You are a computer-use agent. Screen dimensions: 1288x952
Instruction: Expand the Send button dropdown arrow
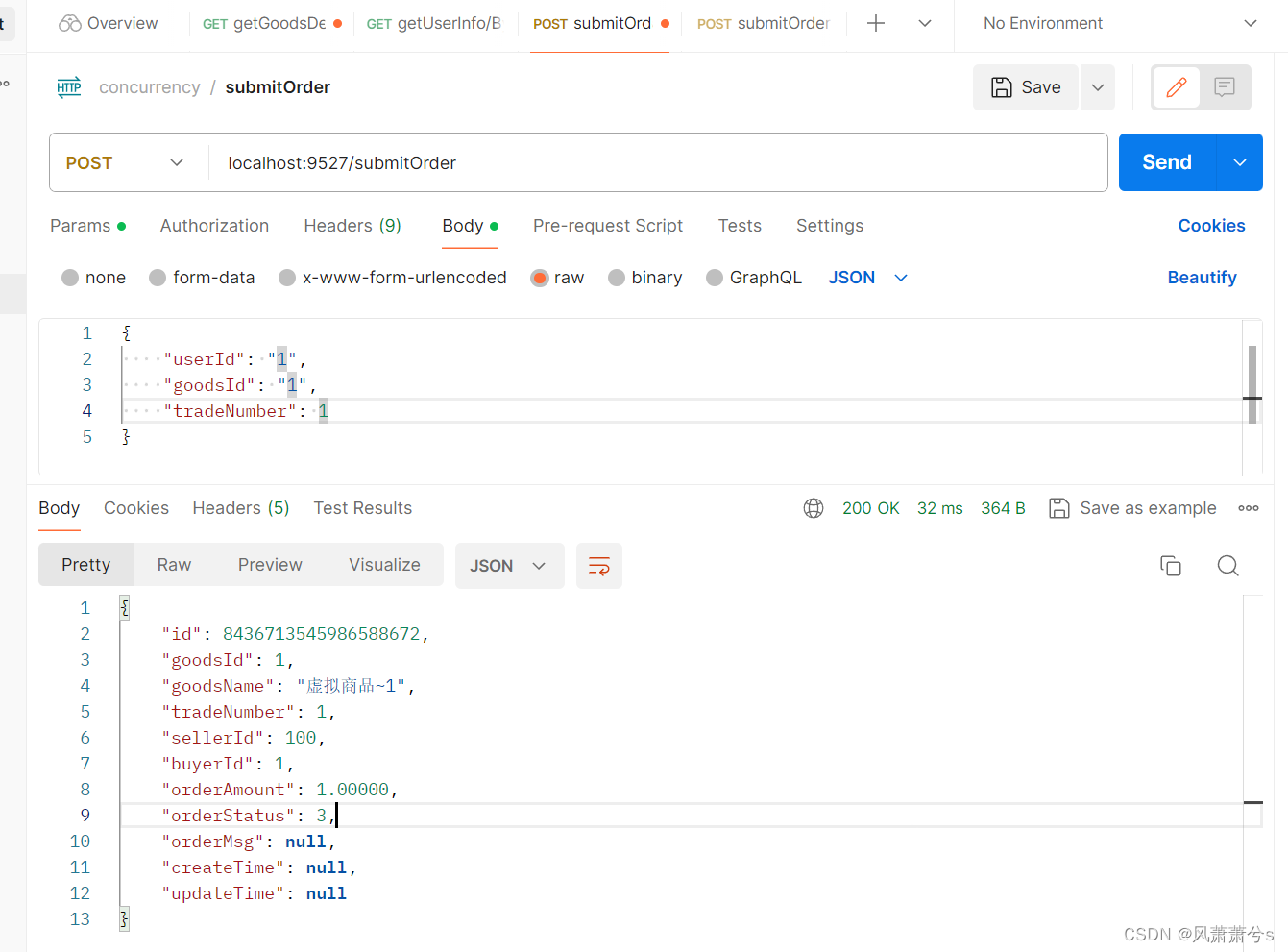click(x=1239, y=162)
